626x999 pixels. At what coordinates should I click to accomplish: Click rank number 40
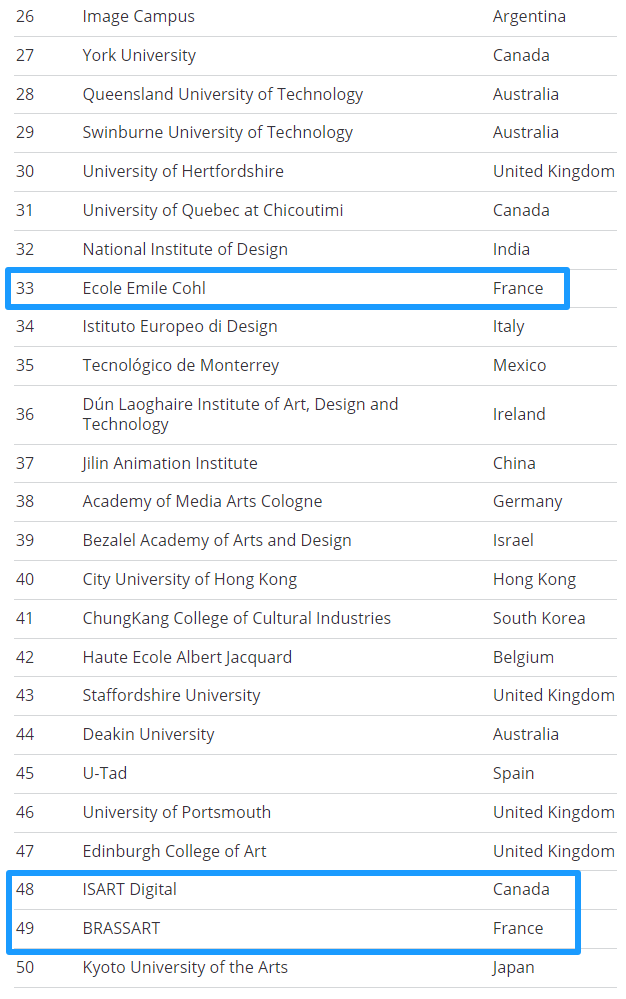(x=25, y=579)
